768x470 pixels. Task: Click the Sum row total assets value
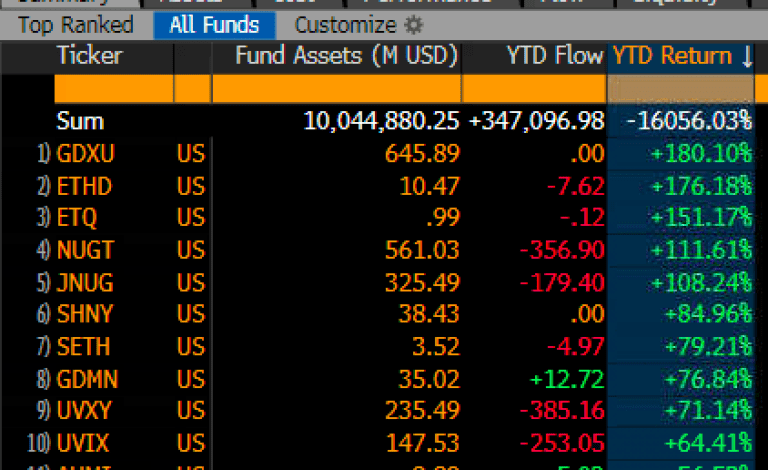point(381,122)
